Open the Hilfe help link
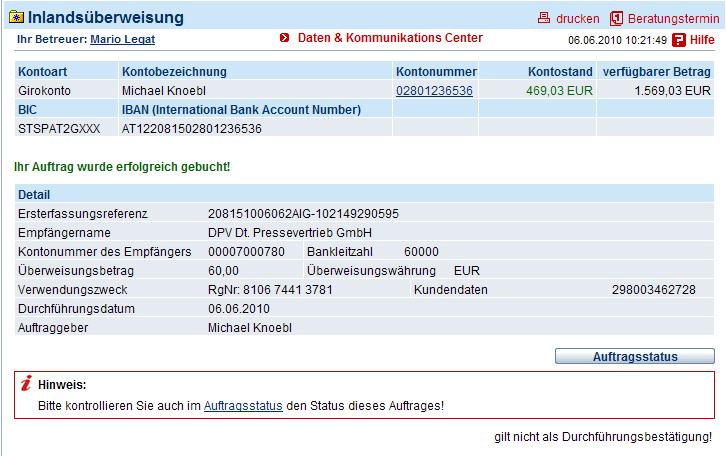 (702, 40)
